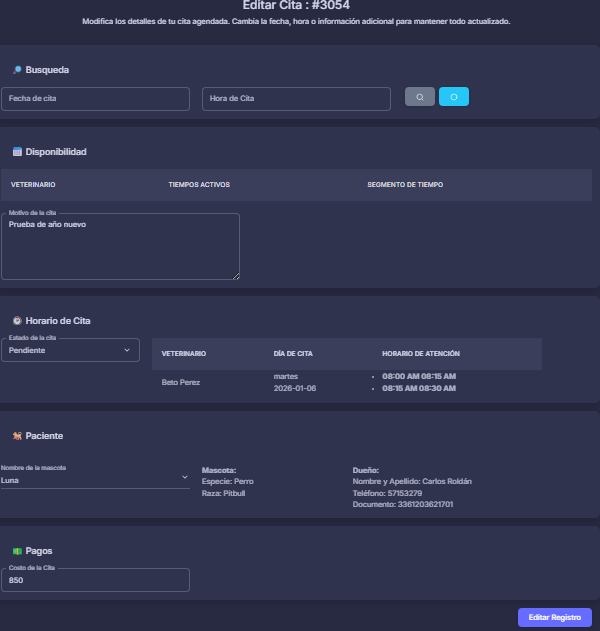Screen dimensions: 600x631
Task: Click the gray magnifier search button
Action: [x=419, y=97]
